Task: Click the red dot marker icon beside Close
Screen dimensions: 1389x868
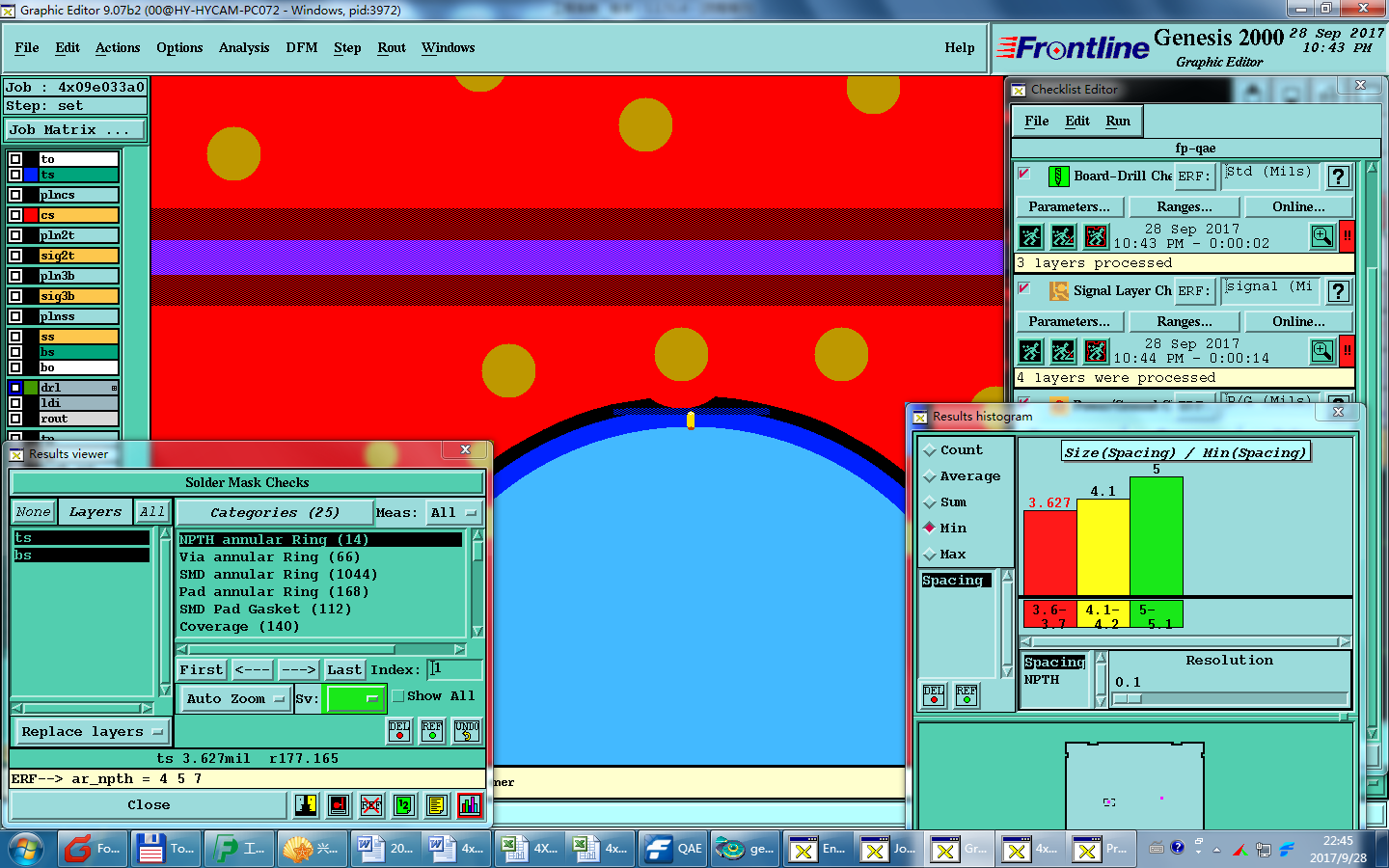Action: coord(339,805)
